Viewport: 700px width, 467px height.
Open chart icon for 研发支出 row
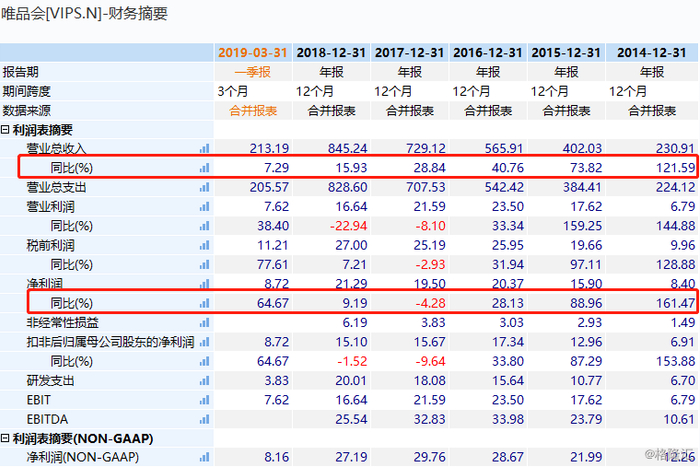204,381
